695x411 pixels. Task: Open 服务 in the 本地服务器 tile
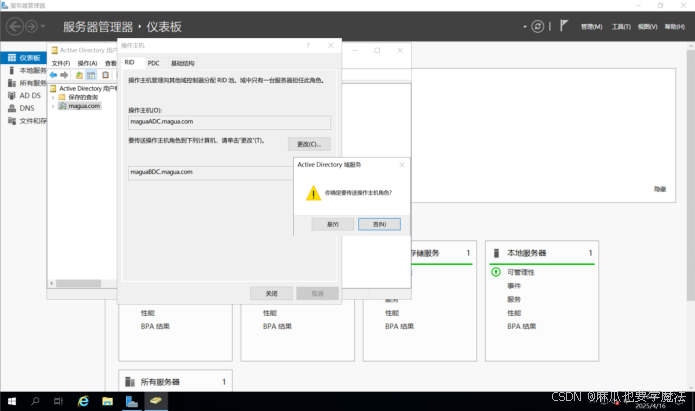(x=514, y=299)
